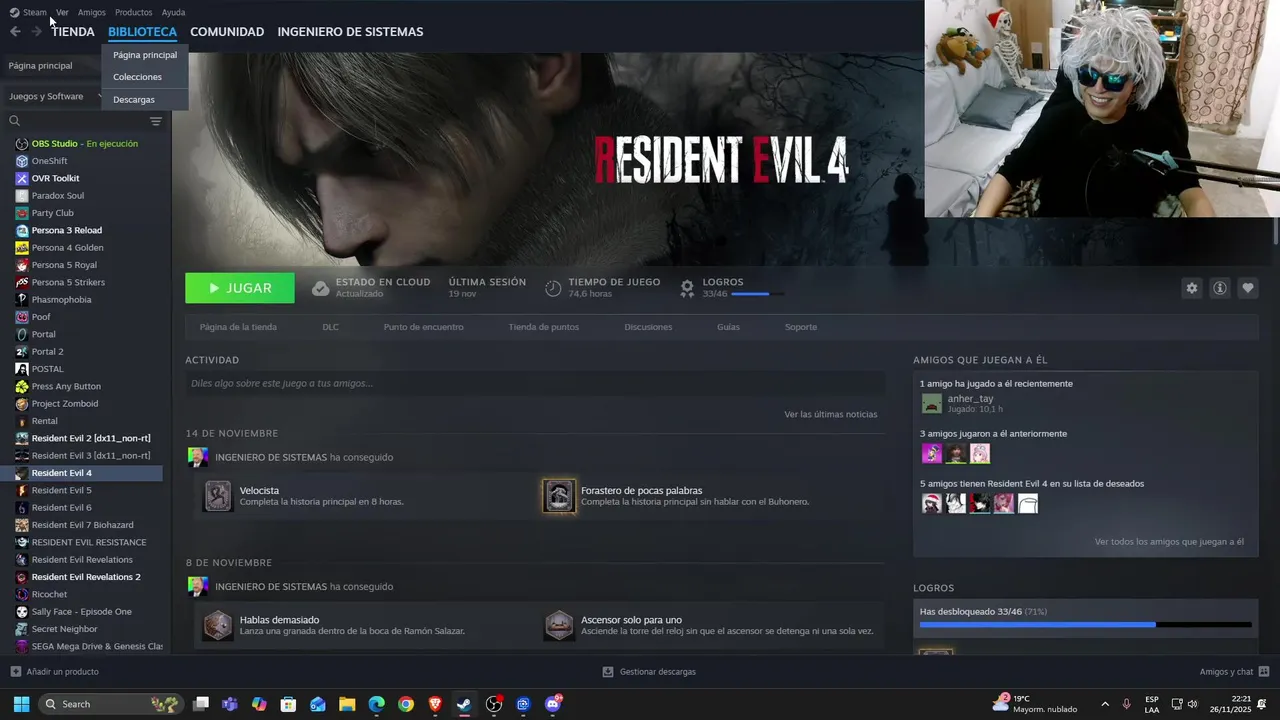Open the library filter options icon
This screenshot has height=720, width=1280.
tap(156, 121)
